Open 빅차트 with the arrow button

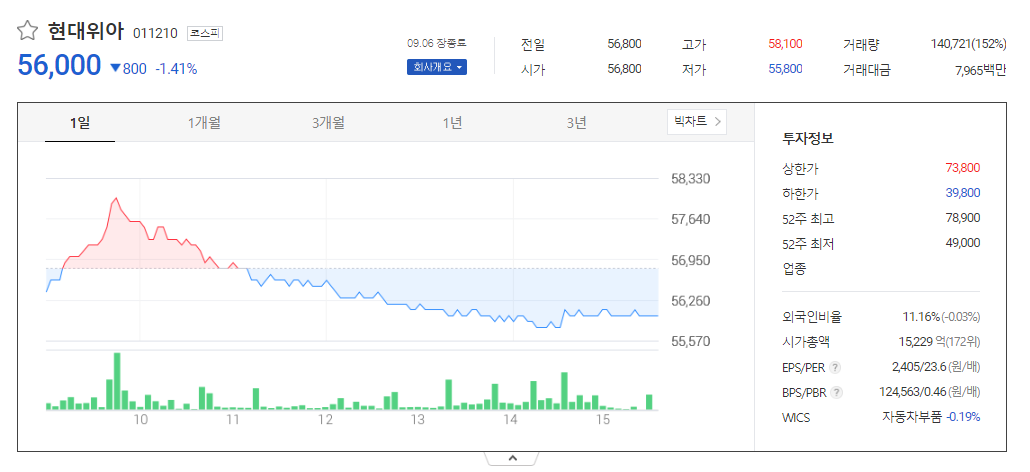(x=697, y=121)
